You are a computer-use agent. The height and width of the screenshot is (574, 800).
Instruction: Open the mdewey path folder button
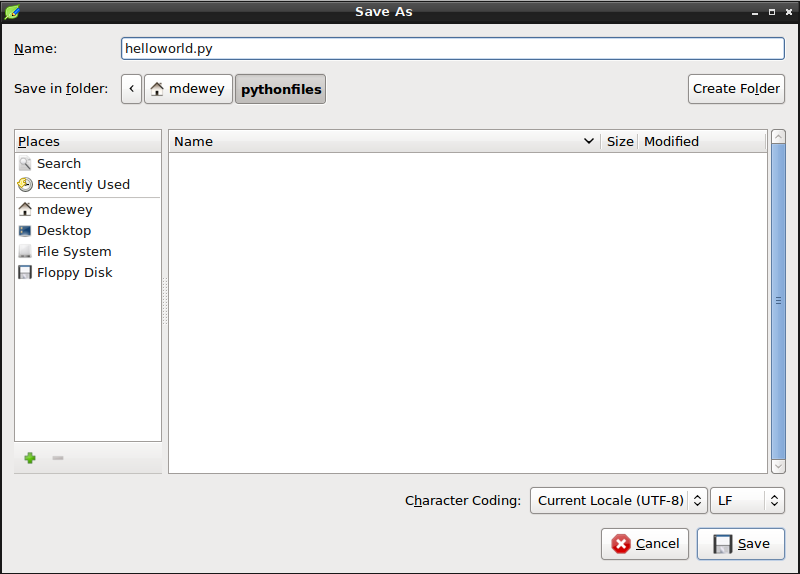[x=188, y=89]
